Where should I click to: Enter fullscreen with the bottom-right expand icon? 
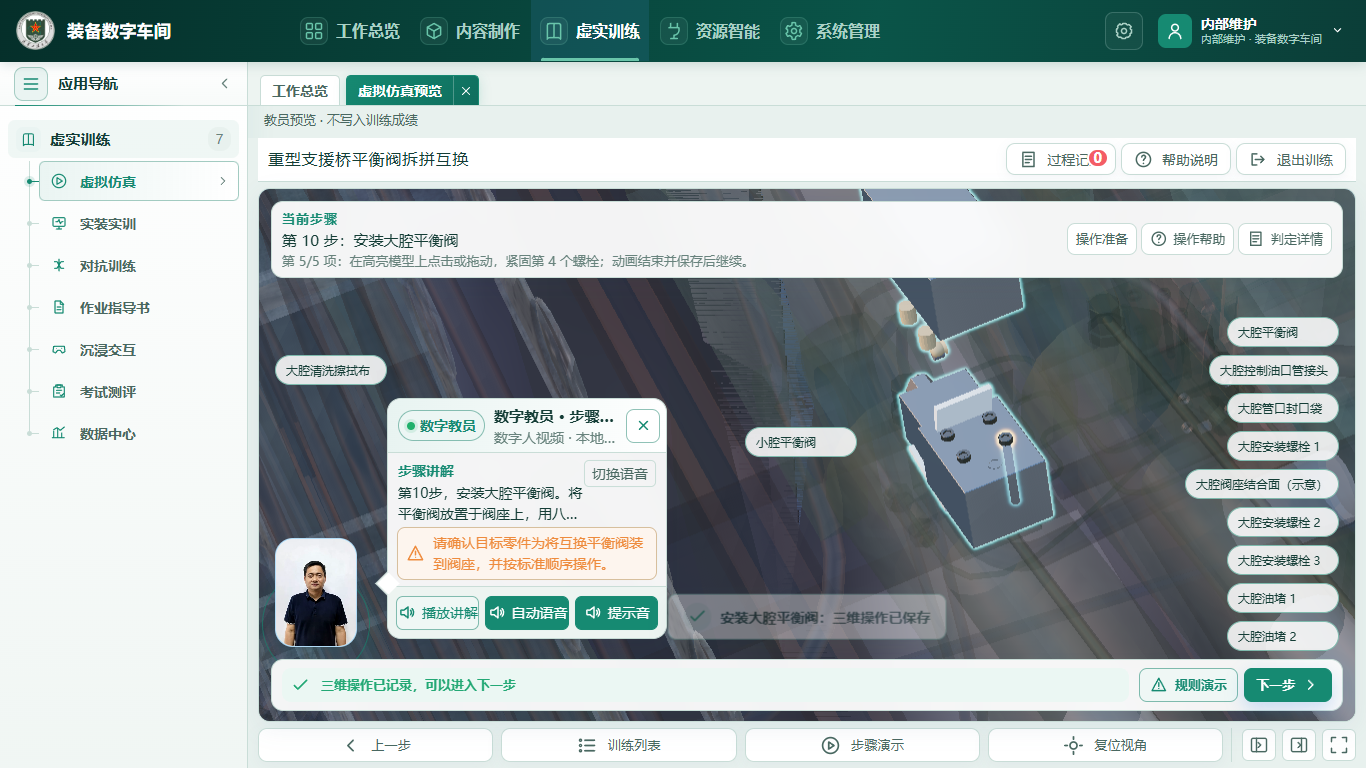1337,745
